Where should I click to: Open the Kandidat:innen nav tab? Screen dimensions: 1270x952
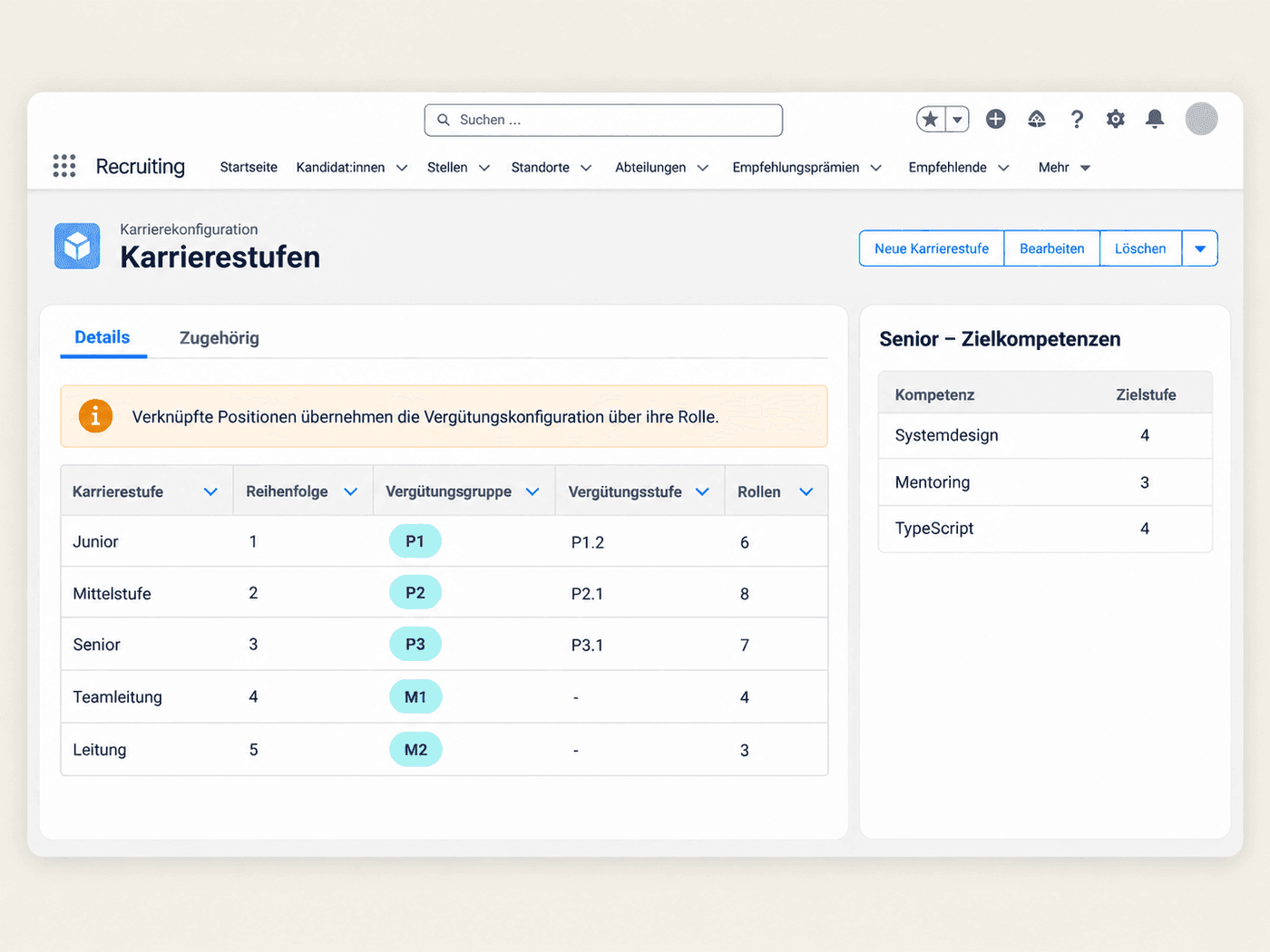[340, 167]
